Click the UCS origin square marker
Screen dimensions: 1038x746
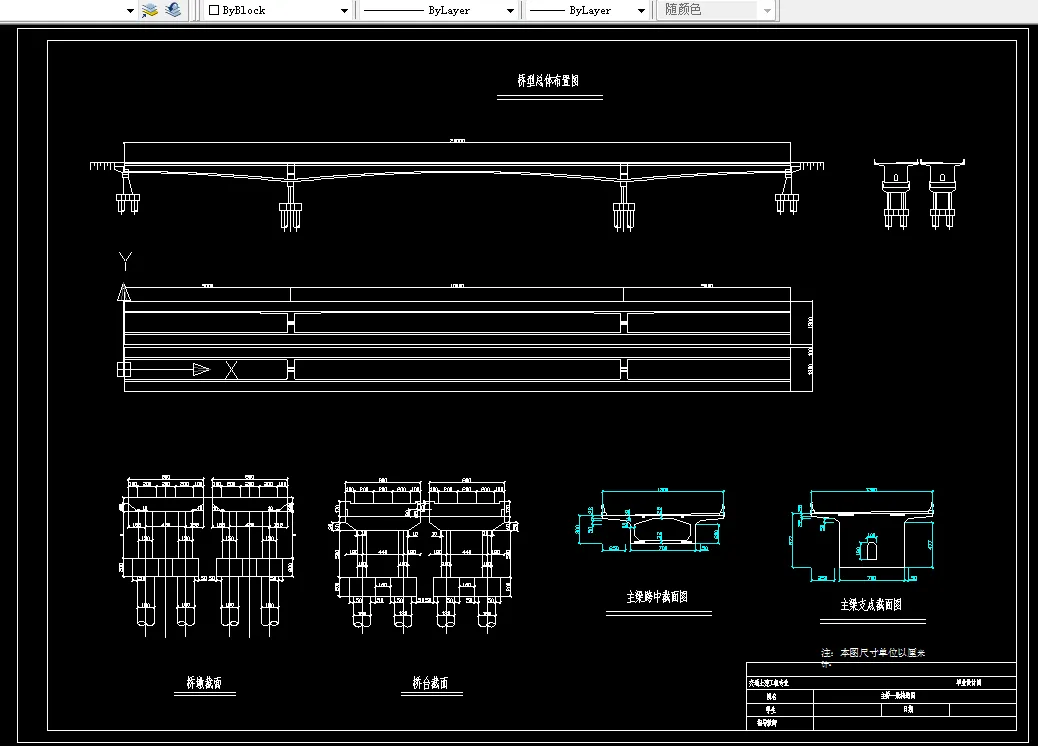[124, 369]
